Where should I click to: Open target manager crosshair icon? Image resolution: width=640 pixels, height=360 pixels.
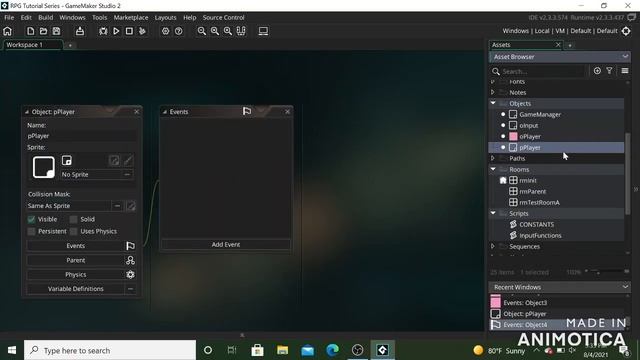tap(626, 31)
